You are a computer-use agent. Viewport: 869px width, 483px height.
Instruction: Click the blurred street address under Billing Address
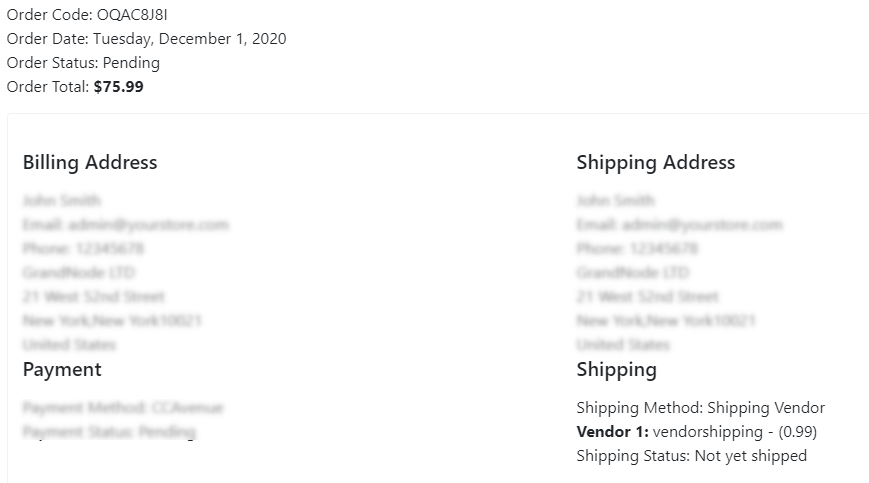tap(94, 297)
